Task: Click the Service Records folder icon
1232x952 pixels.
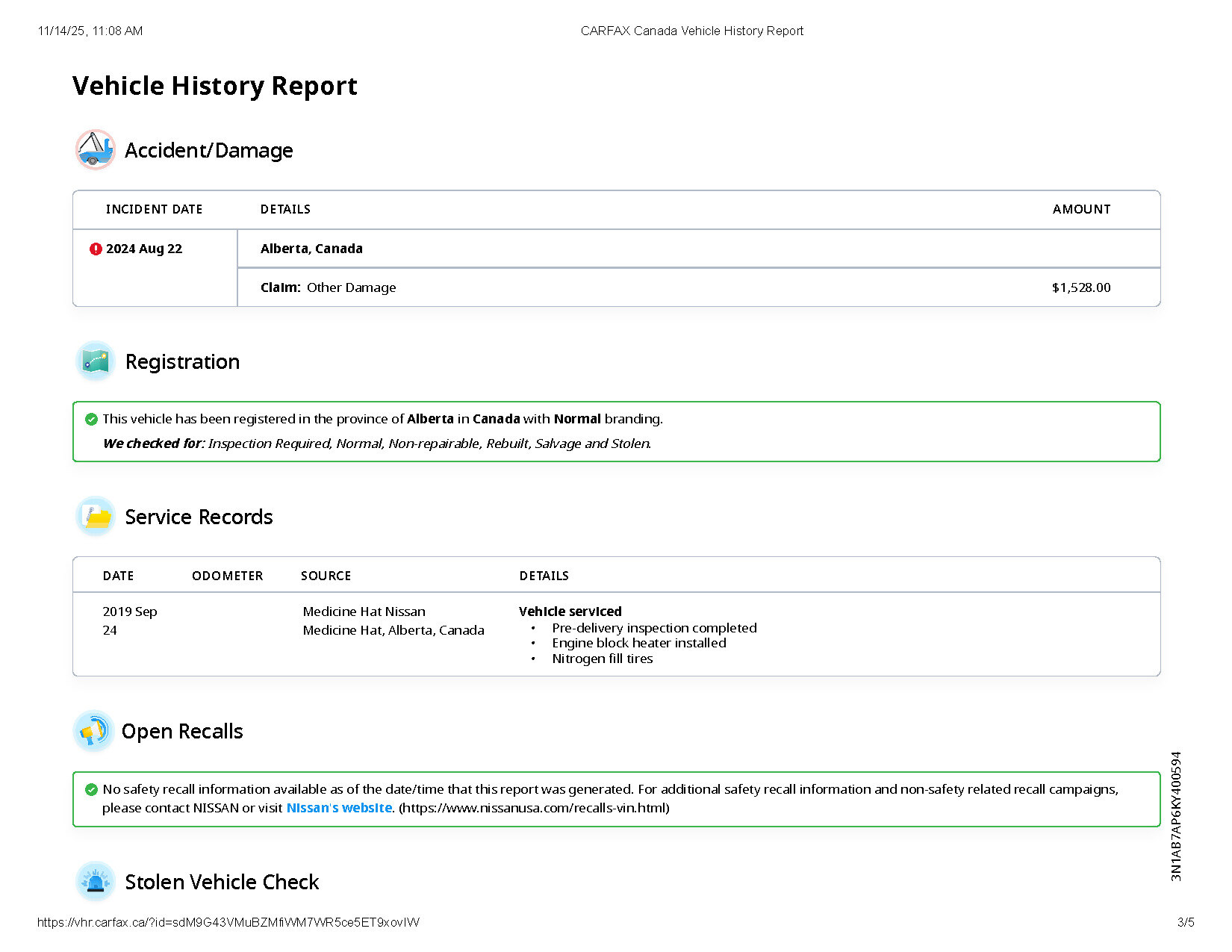Action: 96,517
